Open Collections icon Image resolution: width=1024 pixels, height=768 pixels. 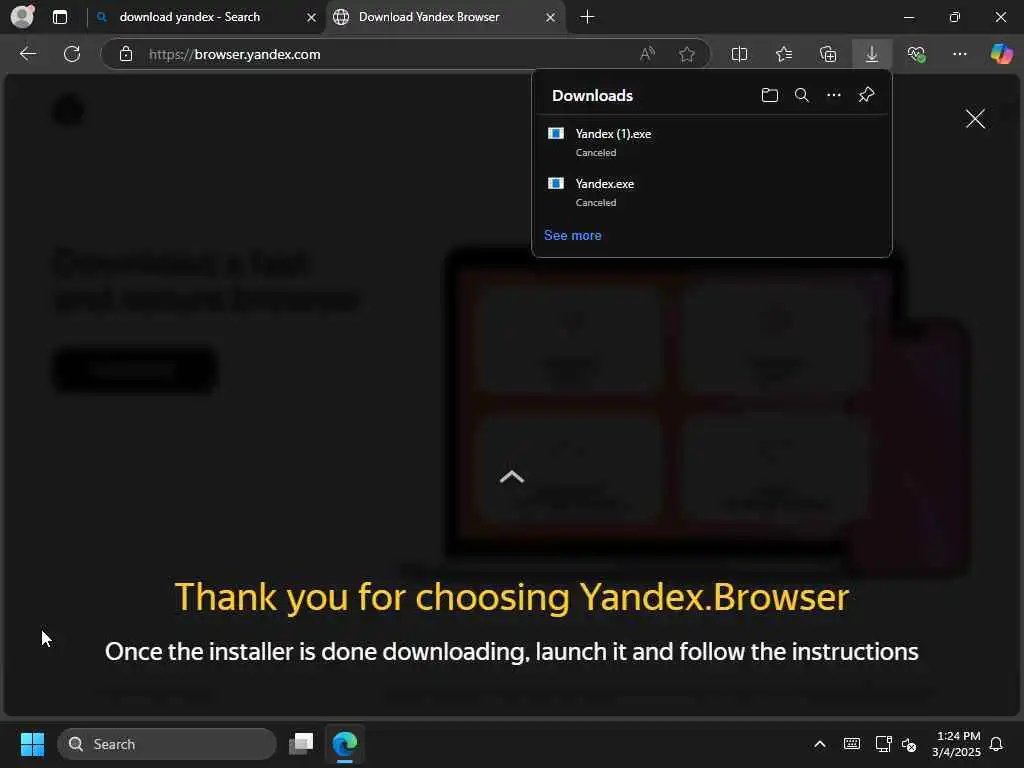pos(827,54)
